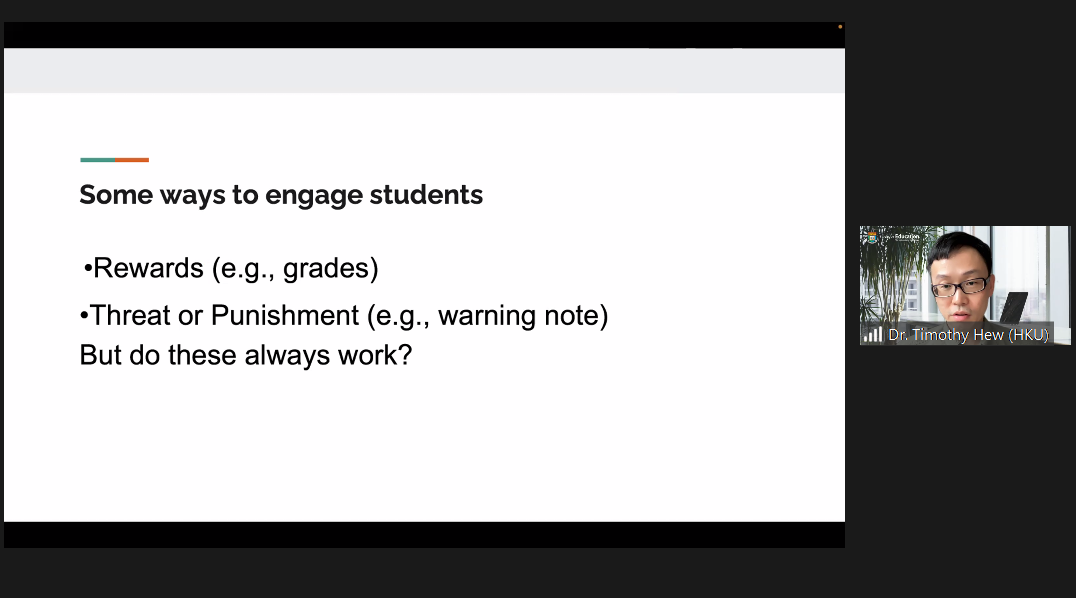Click the laptop screen behind the speaker
The width and height of the screenshot is (1076, 598).
pyautogui.click(x=1014, y=306)
